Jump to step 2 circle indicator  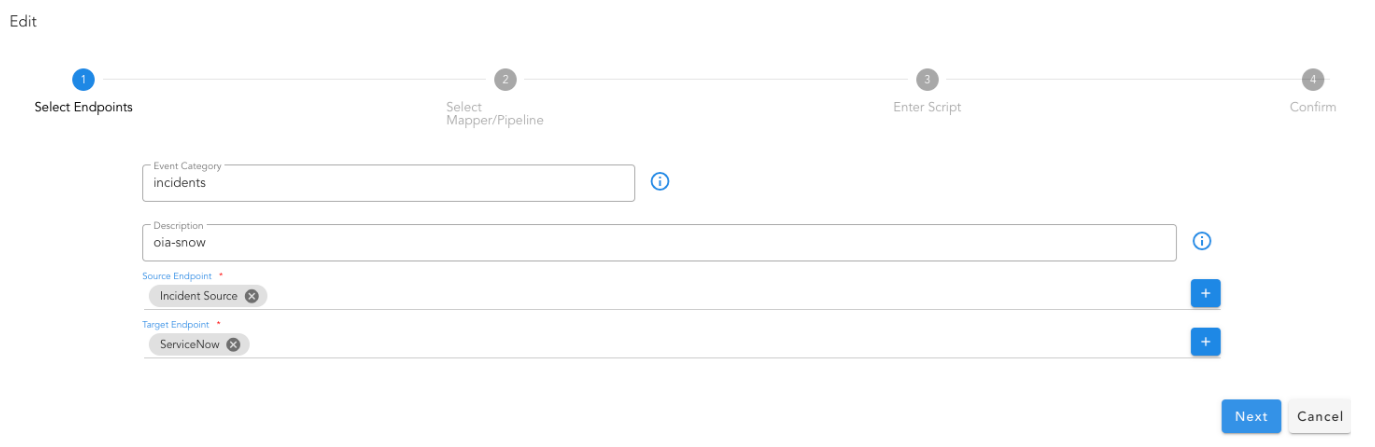coord(505,80)
